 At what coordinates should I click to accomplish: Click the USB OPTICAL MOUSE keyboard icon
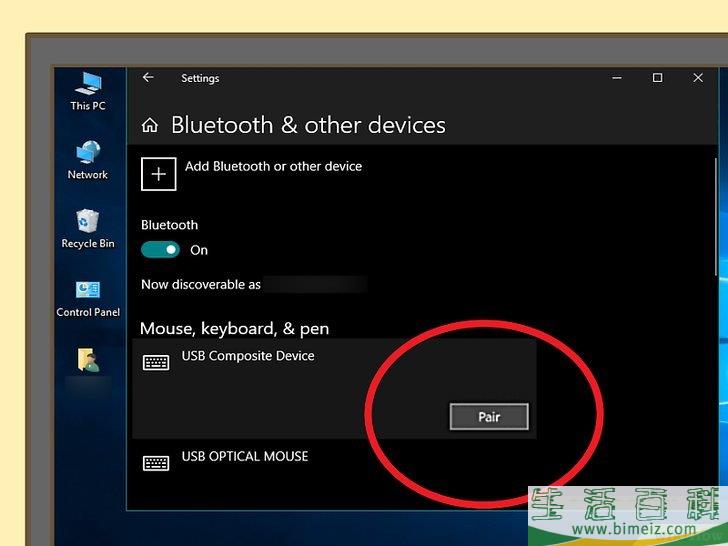(x=156, y=463)
